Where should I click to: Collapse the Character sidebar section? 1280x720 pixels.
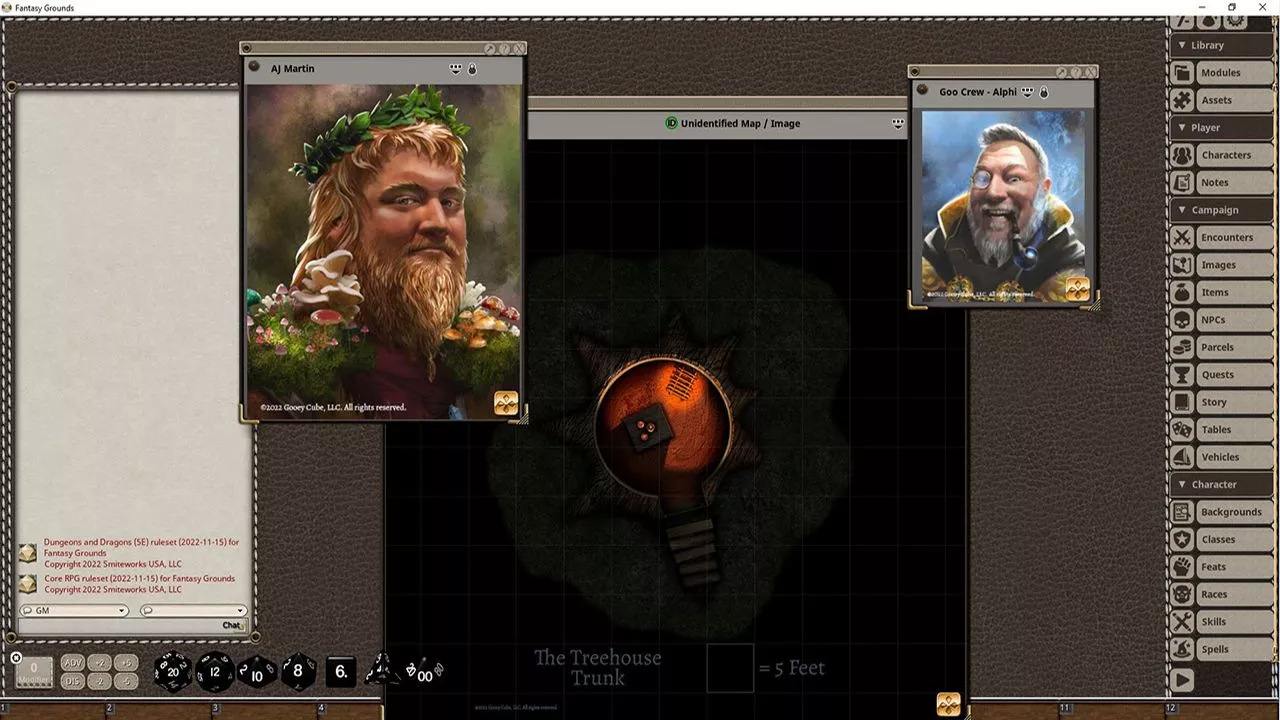[1222, 484]
